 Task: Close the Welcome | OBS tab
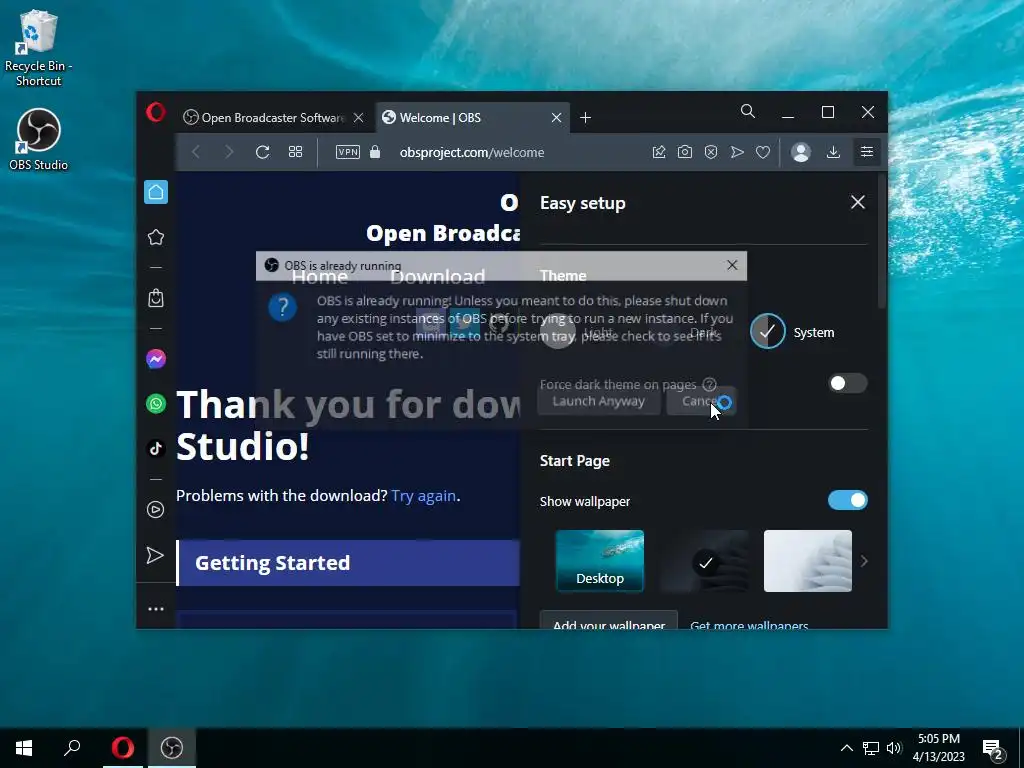(556, 118)
